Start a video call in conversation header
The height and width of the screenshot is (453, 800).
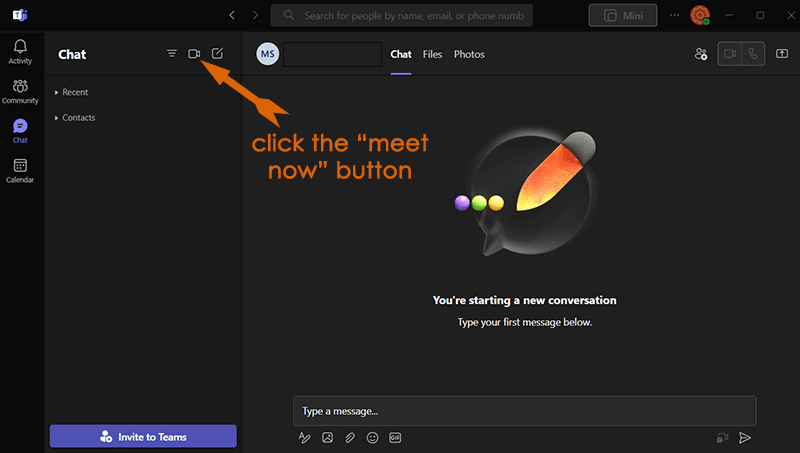coord(730,54)
